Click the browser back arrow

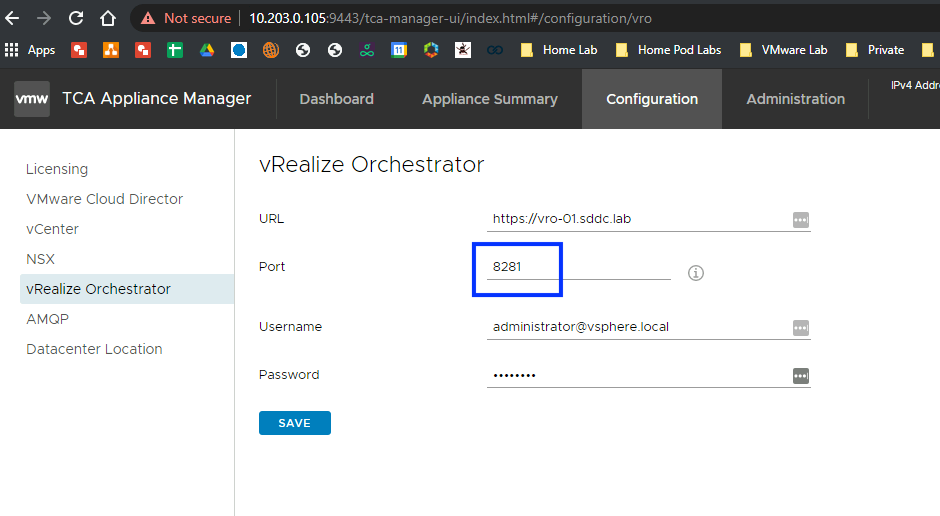13,18
